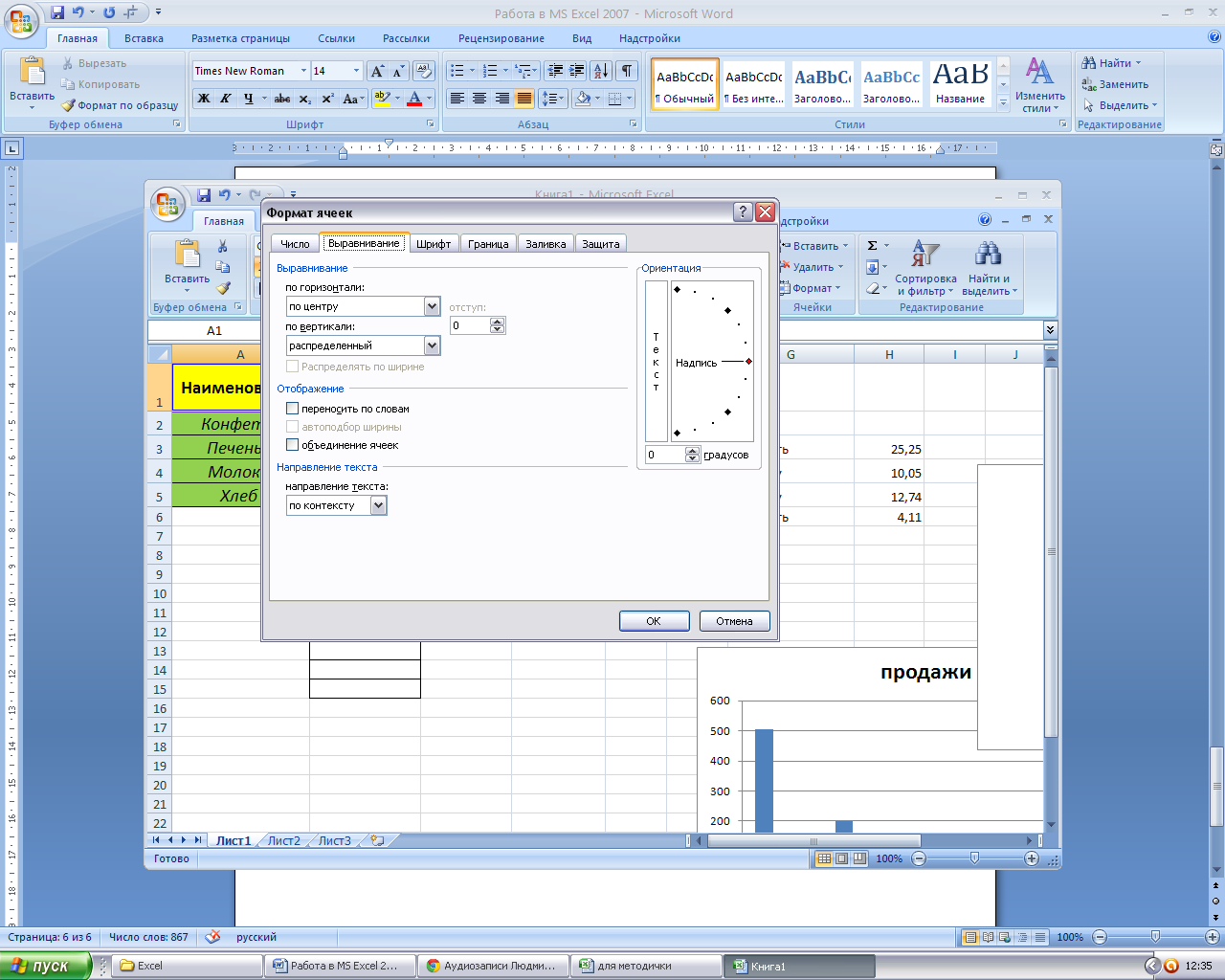This screenshot has height=980, width=1225.
Task: Click Save icon in Excel quick access toolbar
Action: coord(204,195)
